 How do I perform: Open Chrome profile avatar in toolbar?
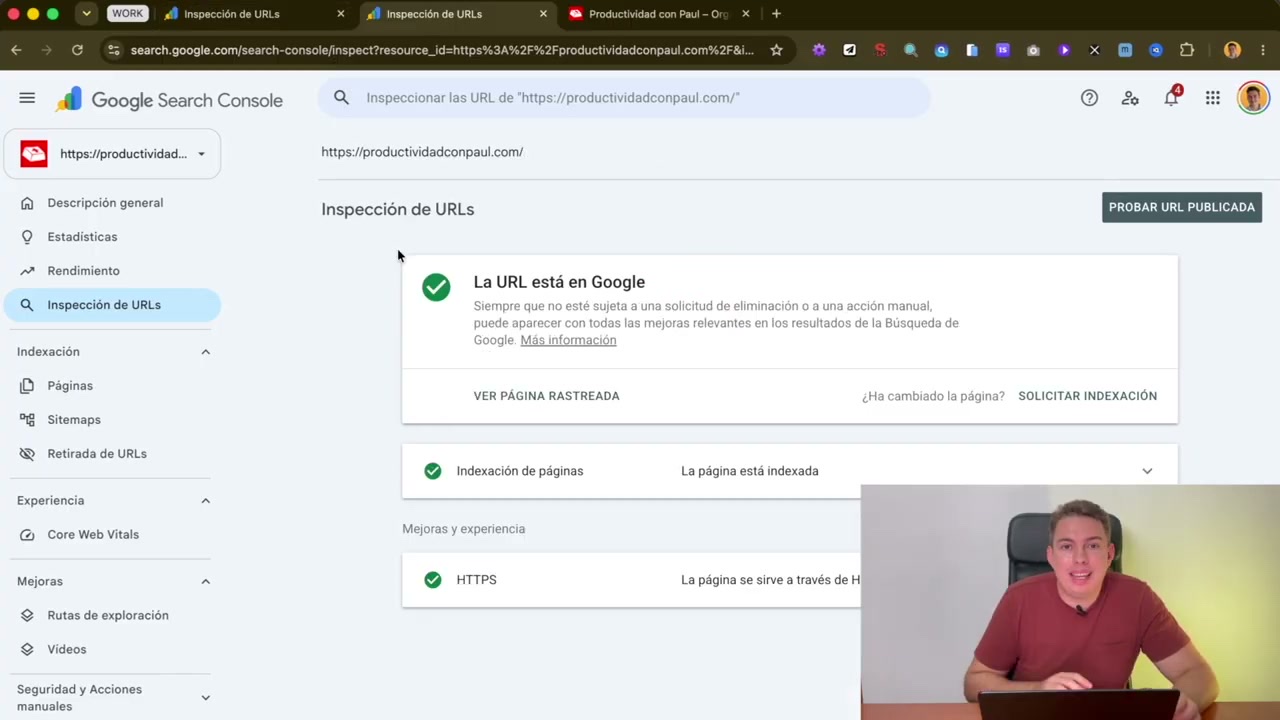pyautogui.click(x=1232, y=50)
